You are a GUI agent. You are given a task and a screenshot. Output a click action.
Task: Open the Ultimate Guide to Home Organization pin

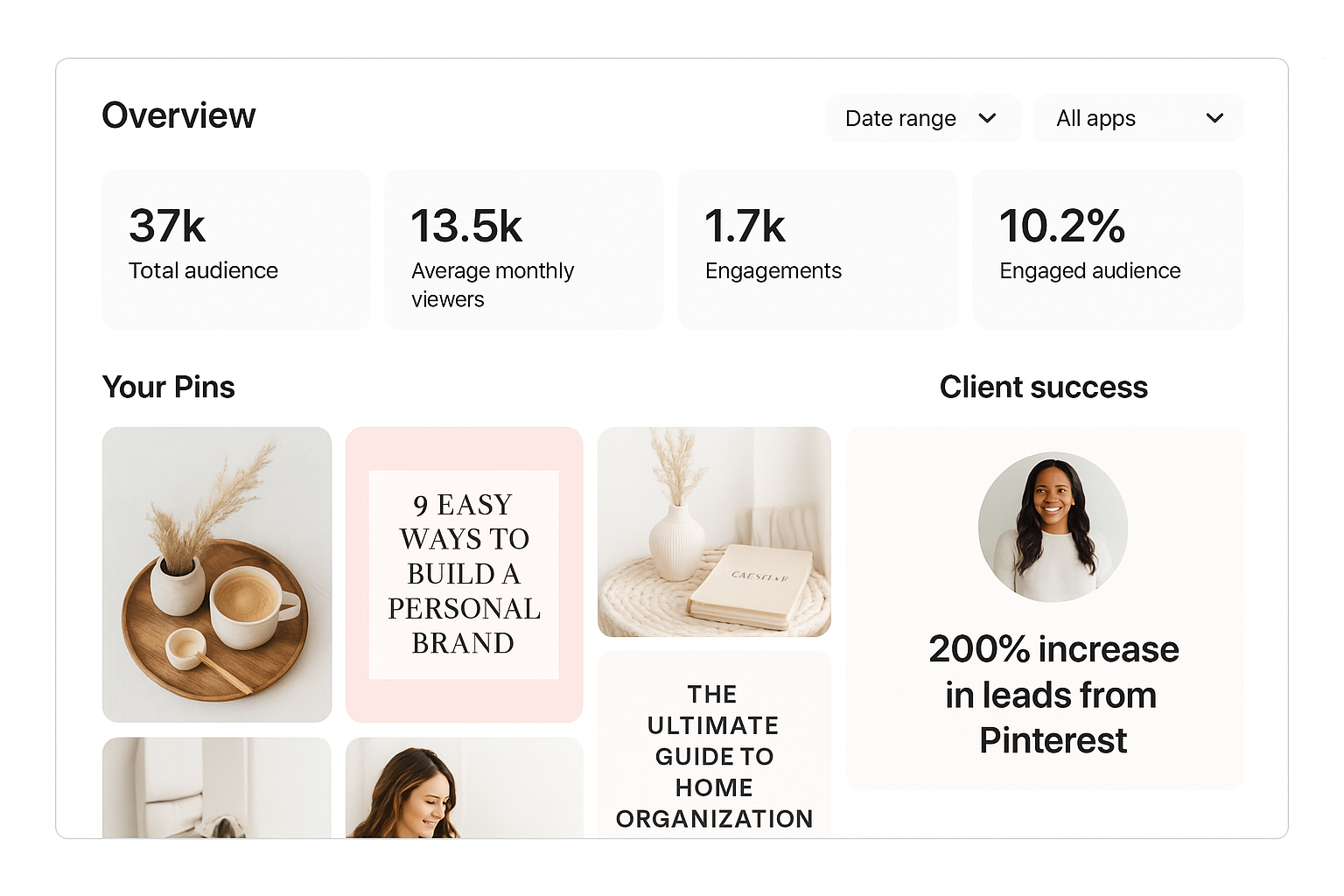tap(714, 745)
